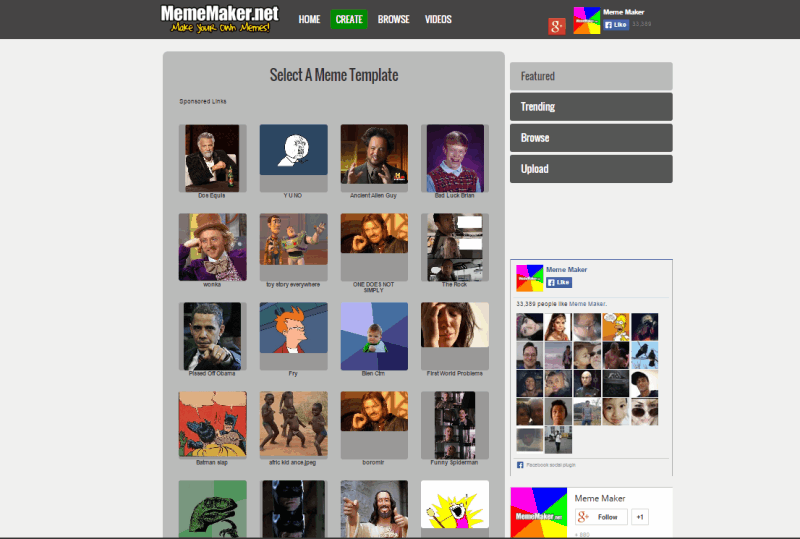
Task: Switch to the Featured tab
Action: (591, 76)
